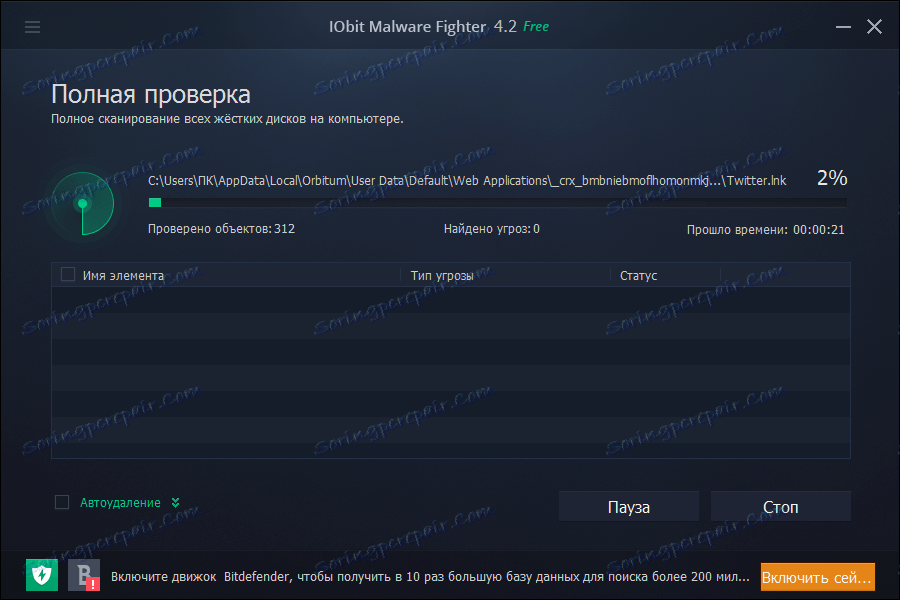Screen dimensions: 900x600
Task: Click the 2% progress value
Action: tap(832, 178)
